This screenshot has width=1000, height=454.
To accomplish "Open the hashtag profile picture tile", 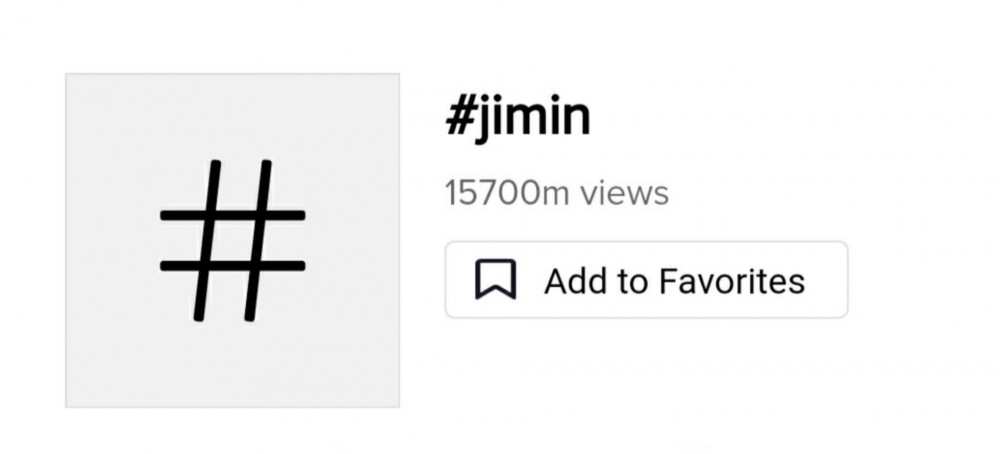I will pyautogui.click(x=232, y=240).
